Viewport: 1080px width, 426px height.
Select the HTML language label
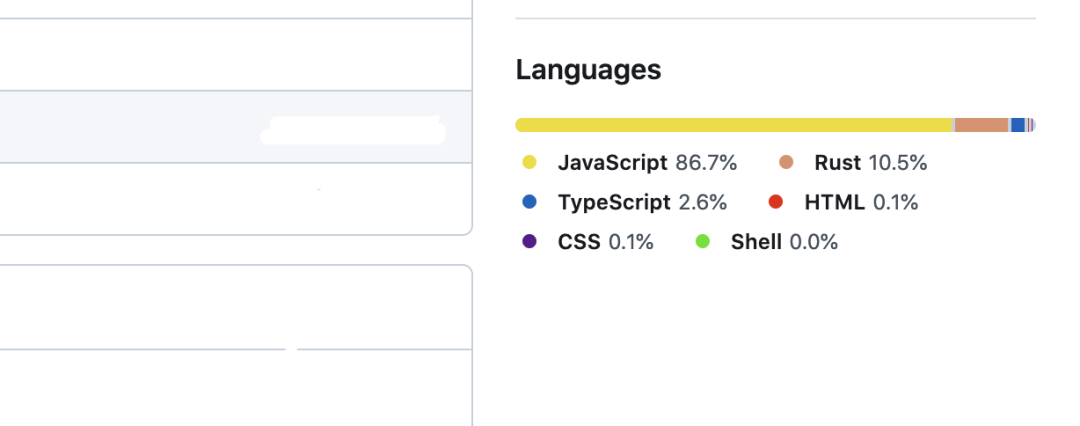tap(834, 202)
